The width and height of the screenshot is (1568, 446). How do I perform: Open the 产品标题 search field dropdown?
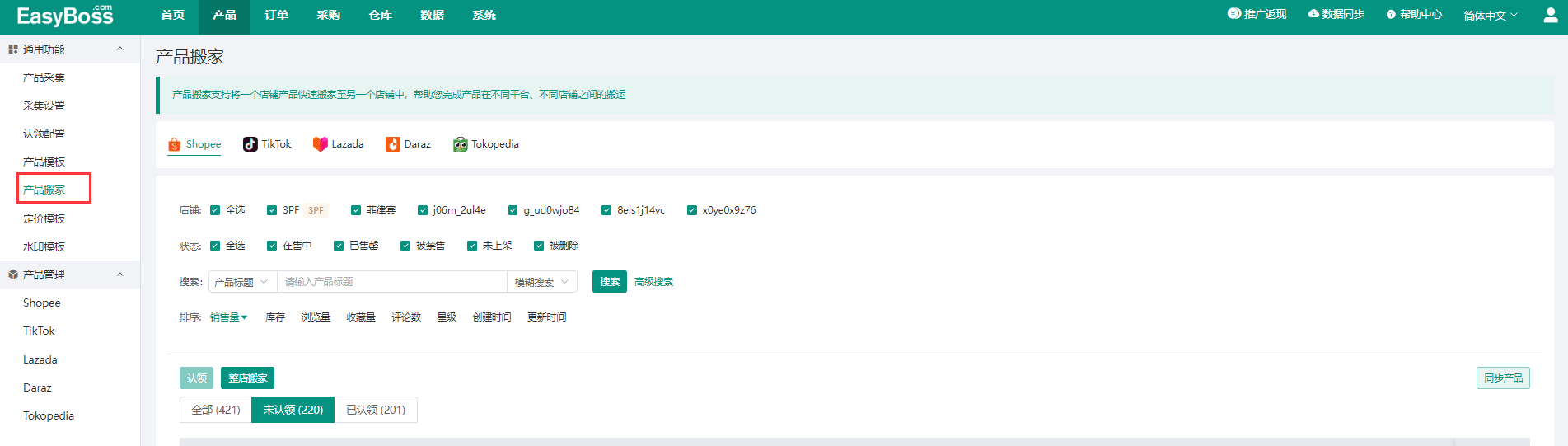[242, 282]
